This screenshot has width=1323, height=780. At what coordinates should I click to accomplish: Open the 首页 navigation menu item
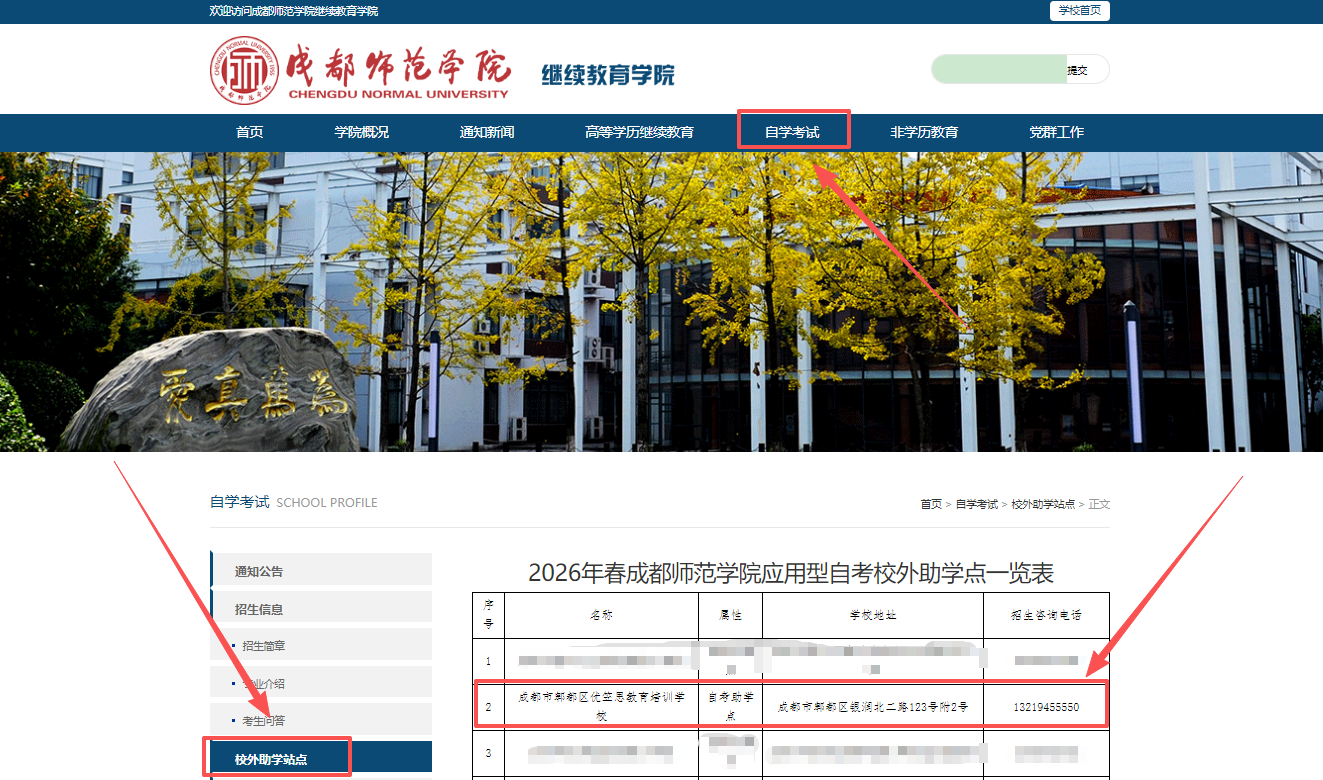[249, 132]
